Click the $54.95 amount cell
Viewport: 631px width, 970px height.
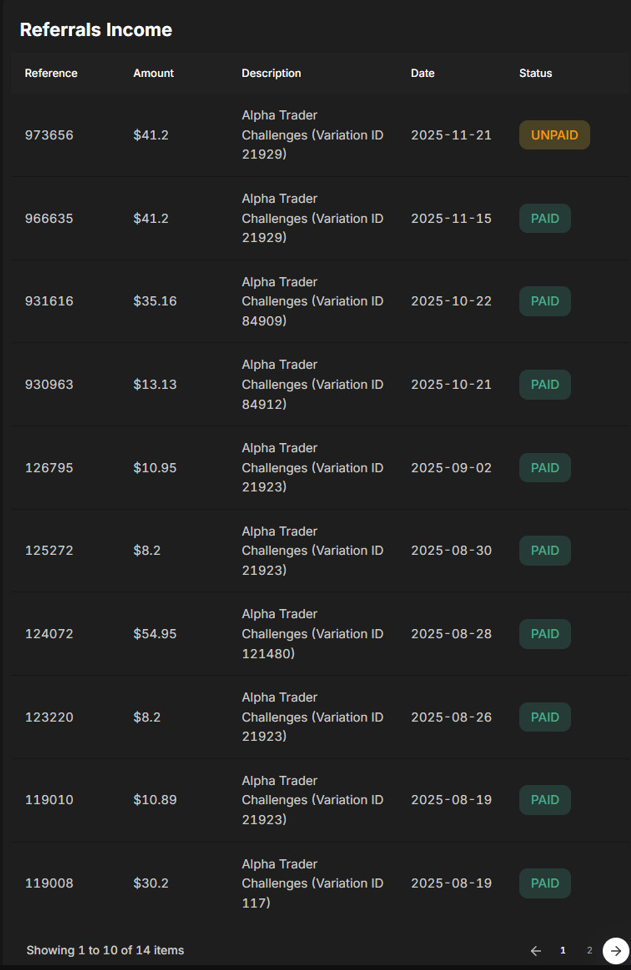tap(155, 634)
